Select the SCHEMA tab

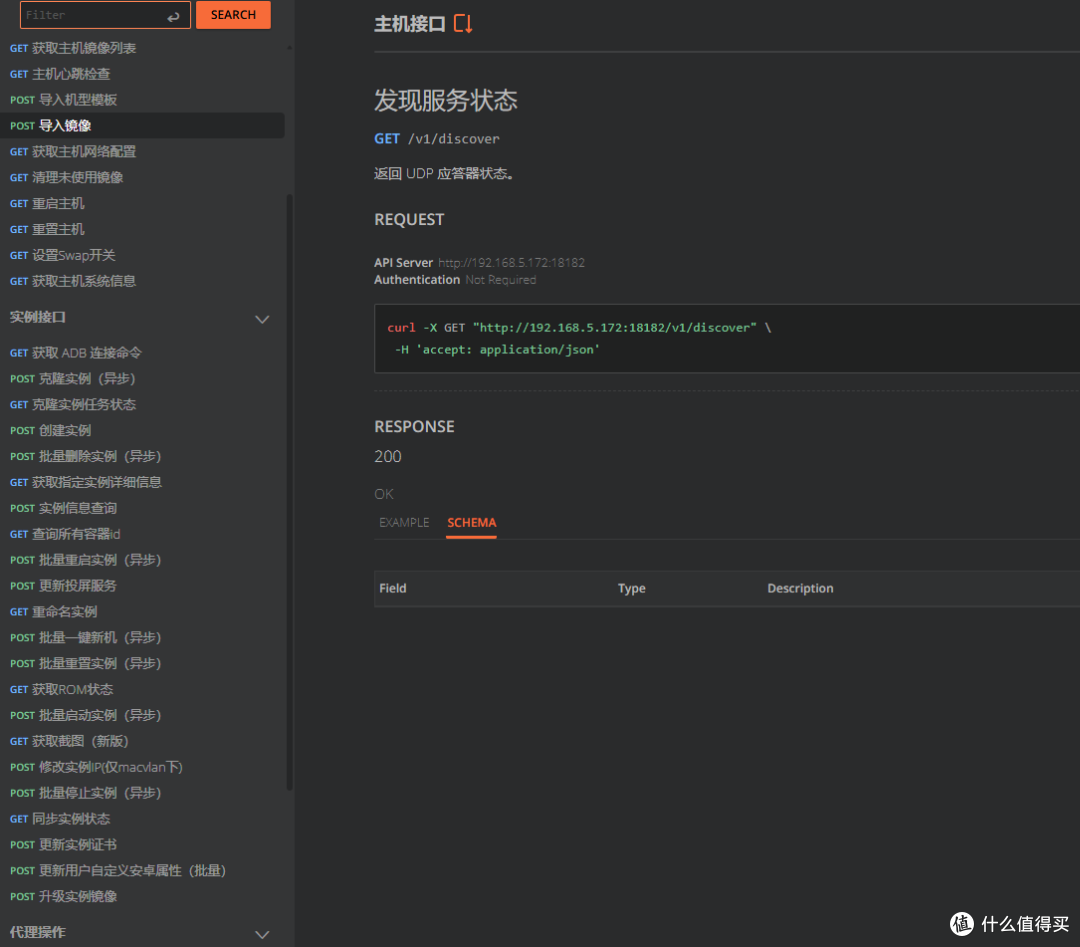pyautogui.click(x=472, y=523)
